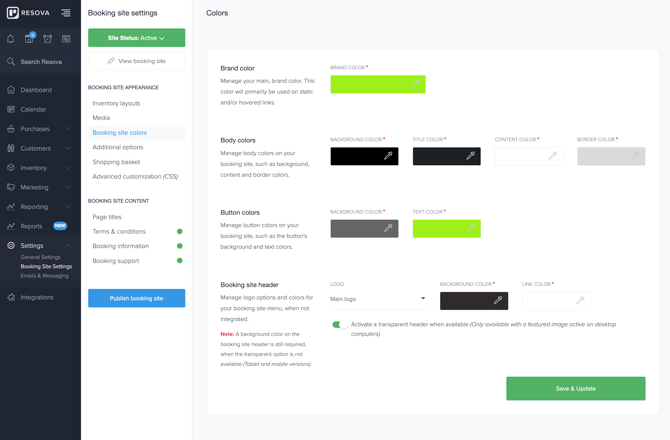Click the dark header background color swatch
Screen dimensions: 670x440
pyautogui.click(x=474, y=301)
